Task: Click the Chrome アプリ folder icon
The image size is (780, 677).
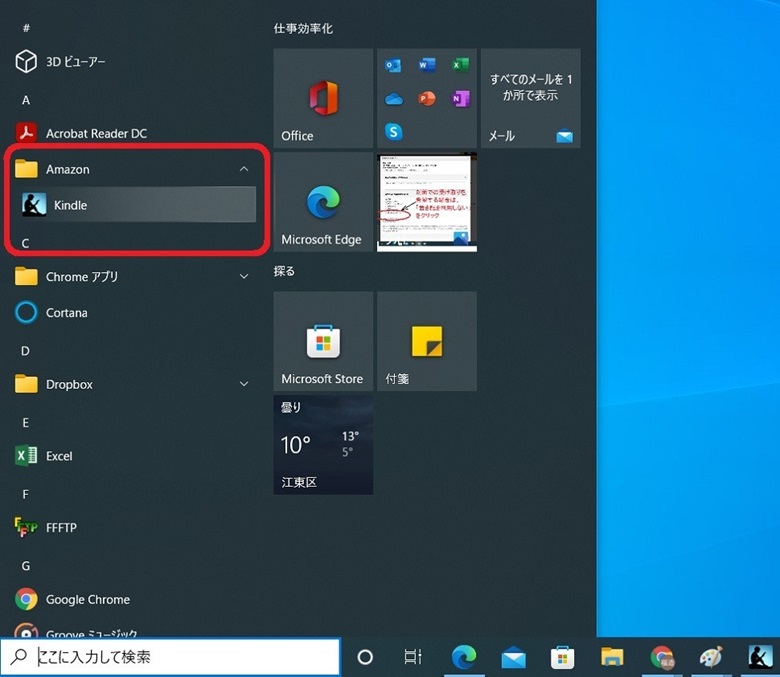Action: 26,276
